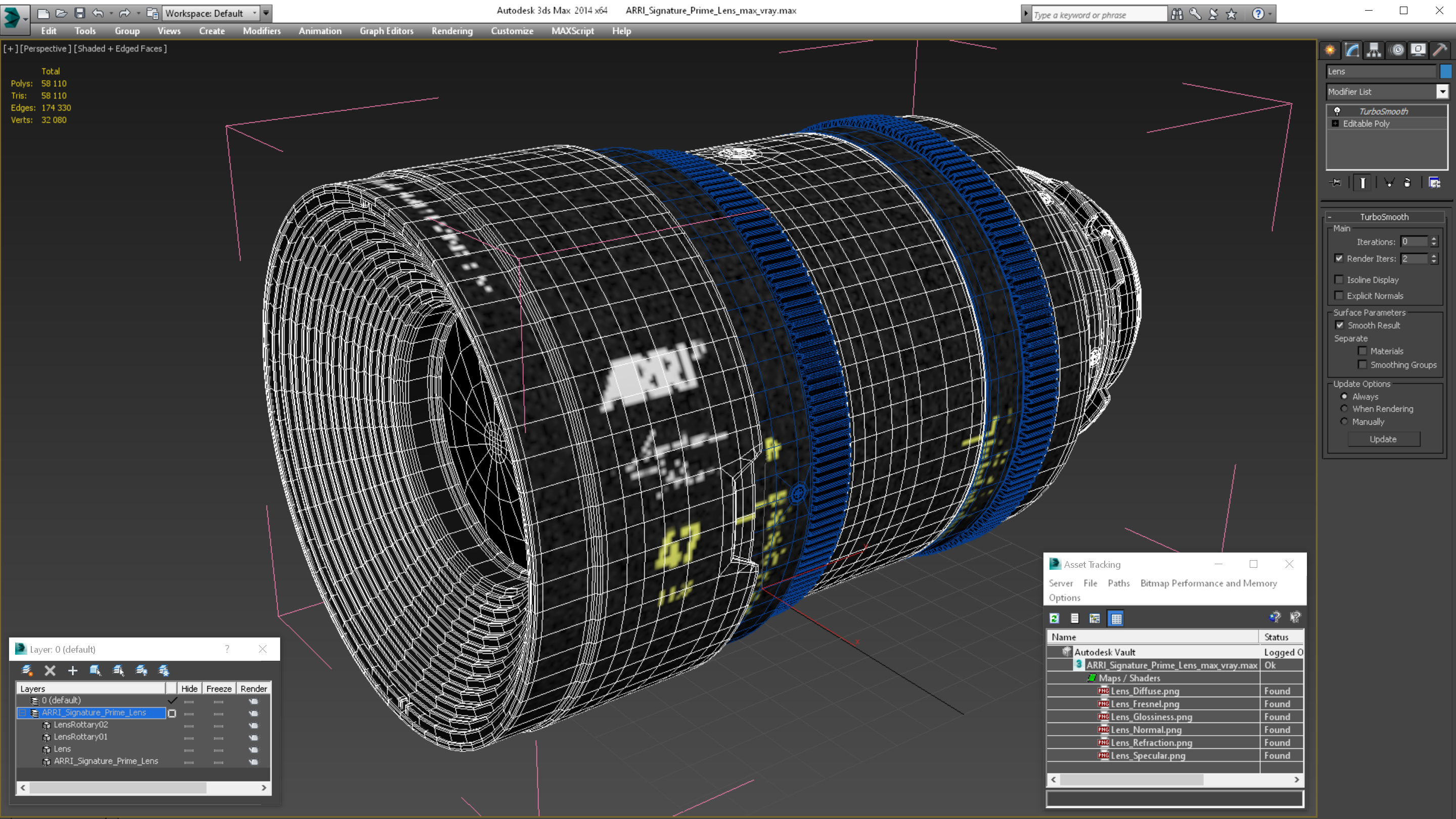Click binoculars search icon in InfoCenter
Screen dimensions: 1456x819
click(x=1177, y=14)
